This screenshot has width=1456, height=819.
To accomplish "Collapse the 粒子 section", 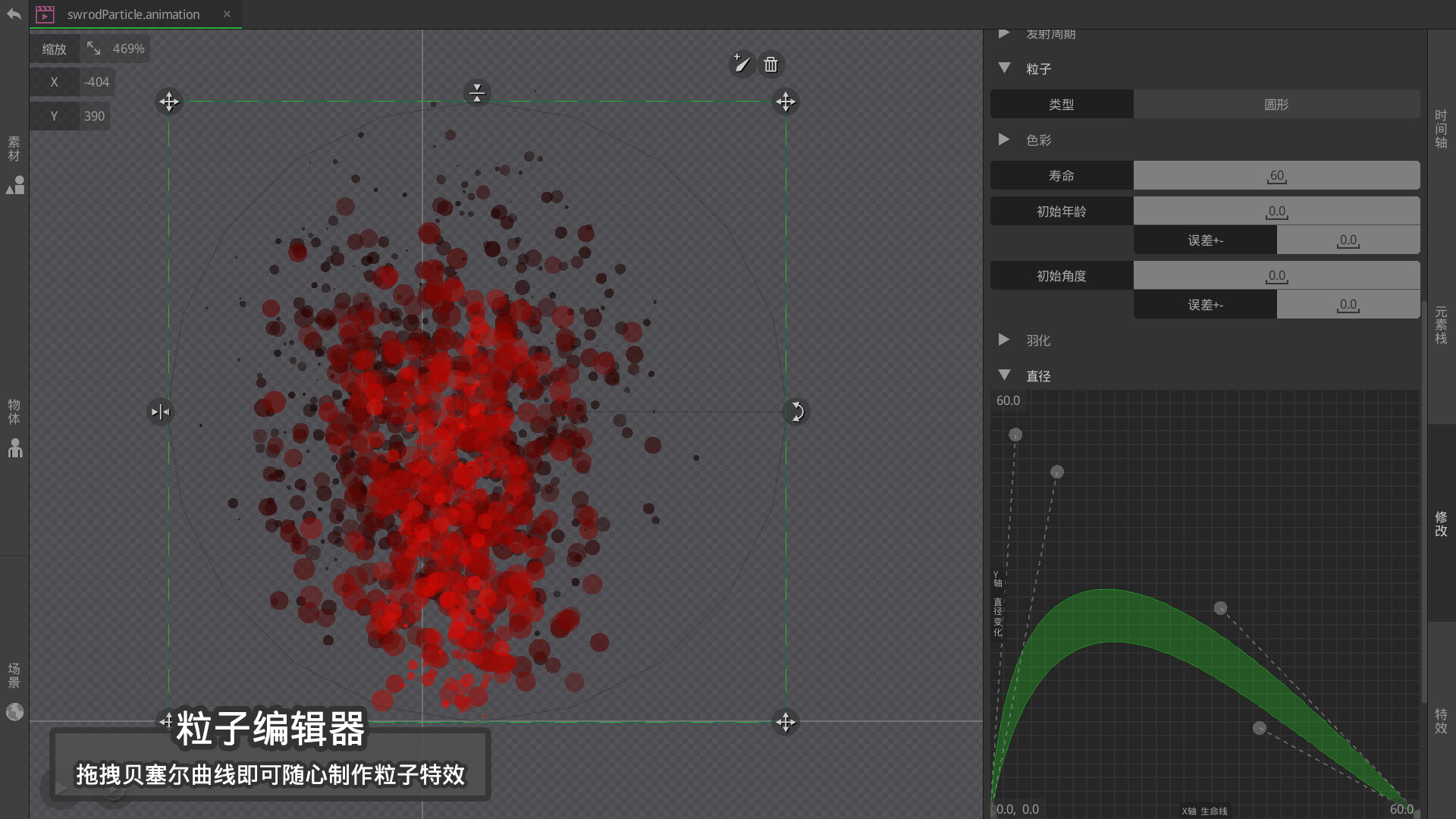I will 1004,68.
